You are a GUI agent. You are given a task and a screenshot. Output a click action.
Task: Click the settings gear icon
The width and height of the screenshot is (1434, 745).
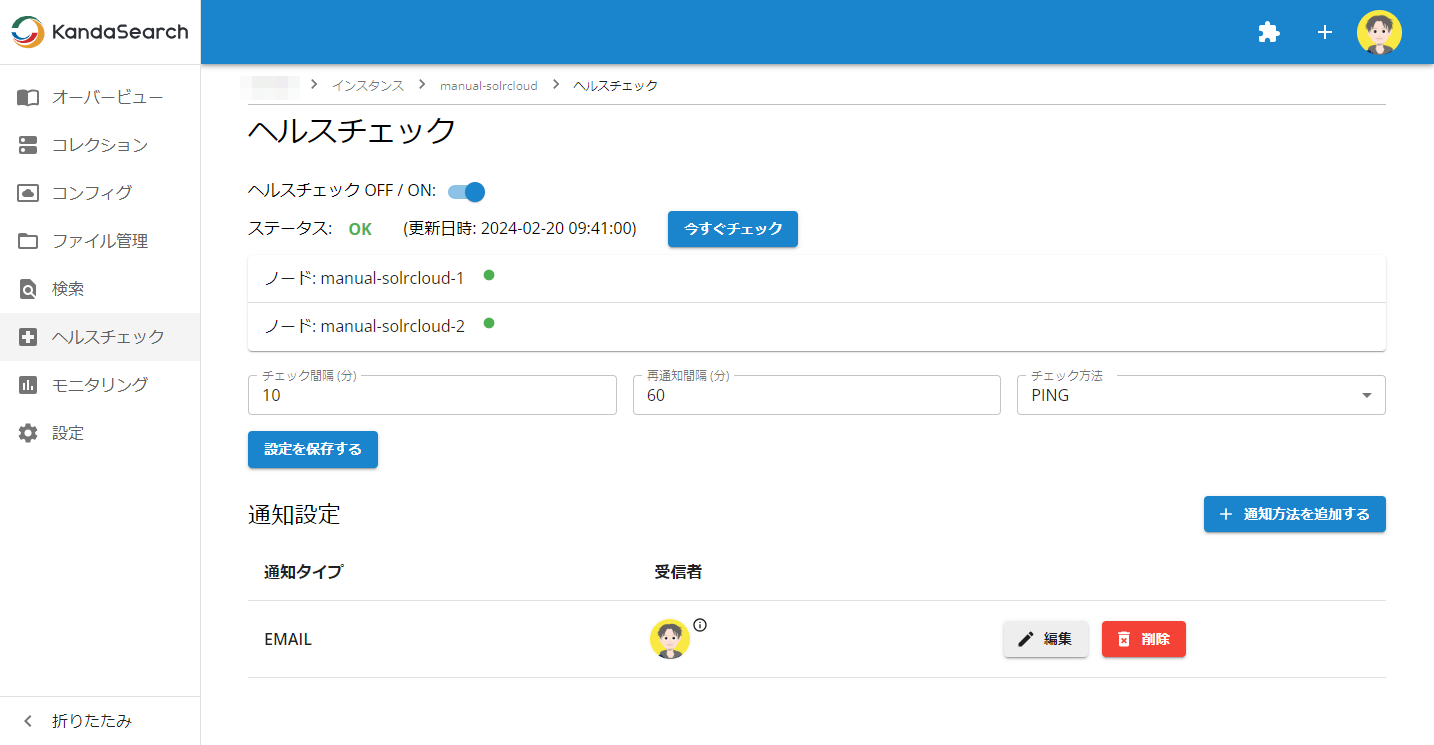(28, 433)
